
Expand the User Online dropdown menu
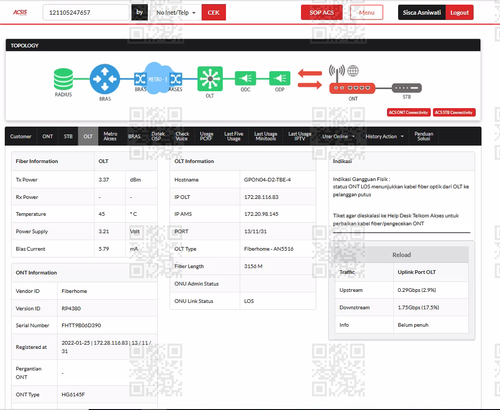[x=338, y=136]
